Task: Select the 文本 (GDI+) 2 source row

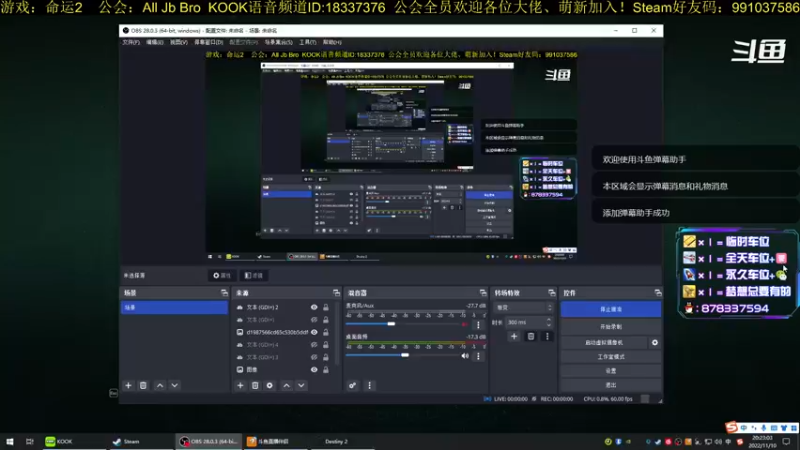Action: 283,307
